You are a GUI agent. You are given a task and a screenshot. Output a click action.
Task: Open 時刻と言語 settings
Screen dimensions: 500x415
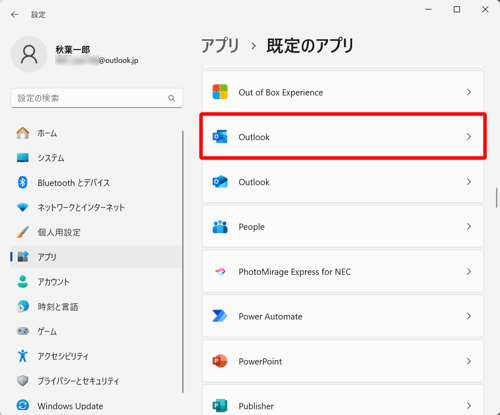[x=96, y=306]
